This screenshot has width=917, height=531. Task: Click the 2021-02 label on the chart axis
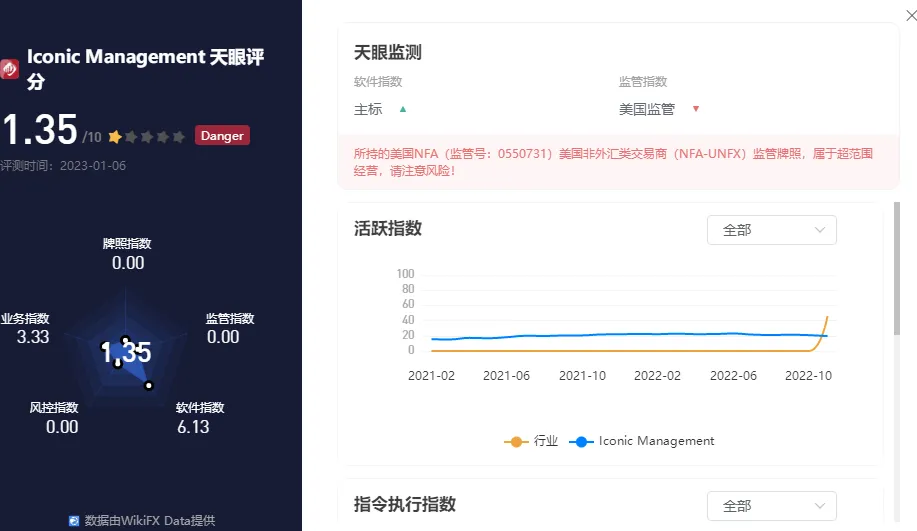click(x=432, y=376)
